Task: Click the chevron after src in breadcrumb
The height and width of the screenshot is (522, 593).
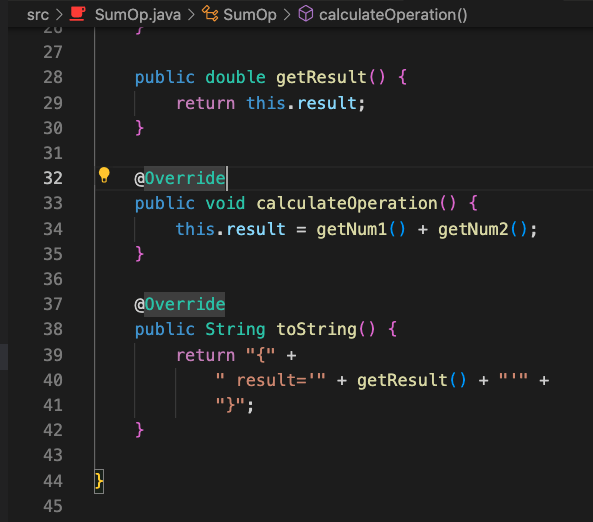Action: (59, 15)
